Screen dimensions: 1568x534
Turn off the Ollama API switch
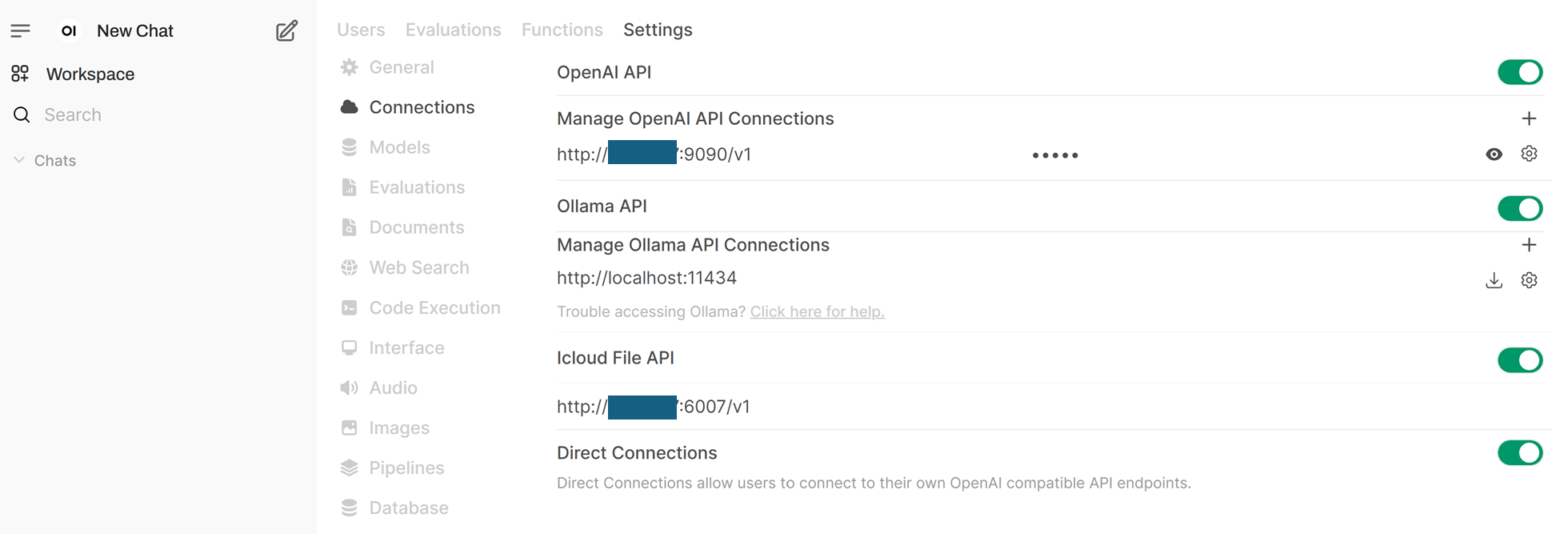click(1518, 209)
